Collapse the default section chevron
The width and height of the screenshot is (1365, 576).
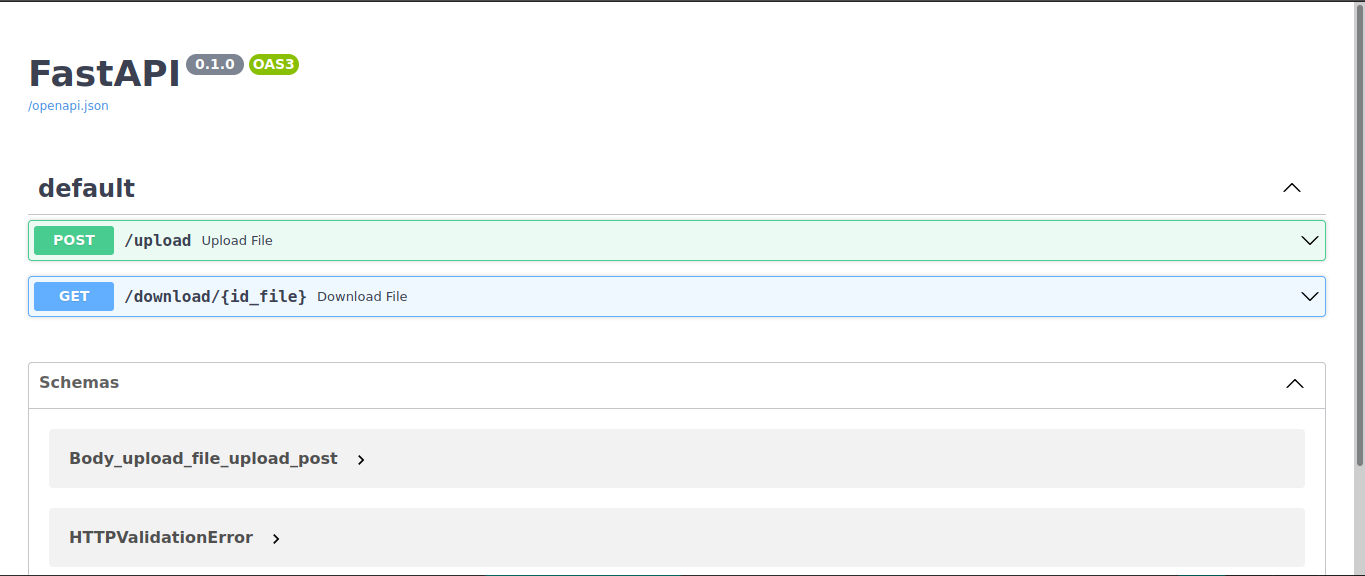tap(1292, 188)
